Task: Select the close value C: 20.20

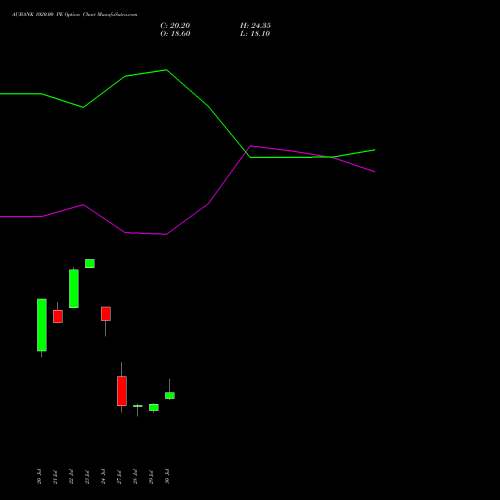Action: coord(175,26)
